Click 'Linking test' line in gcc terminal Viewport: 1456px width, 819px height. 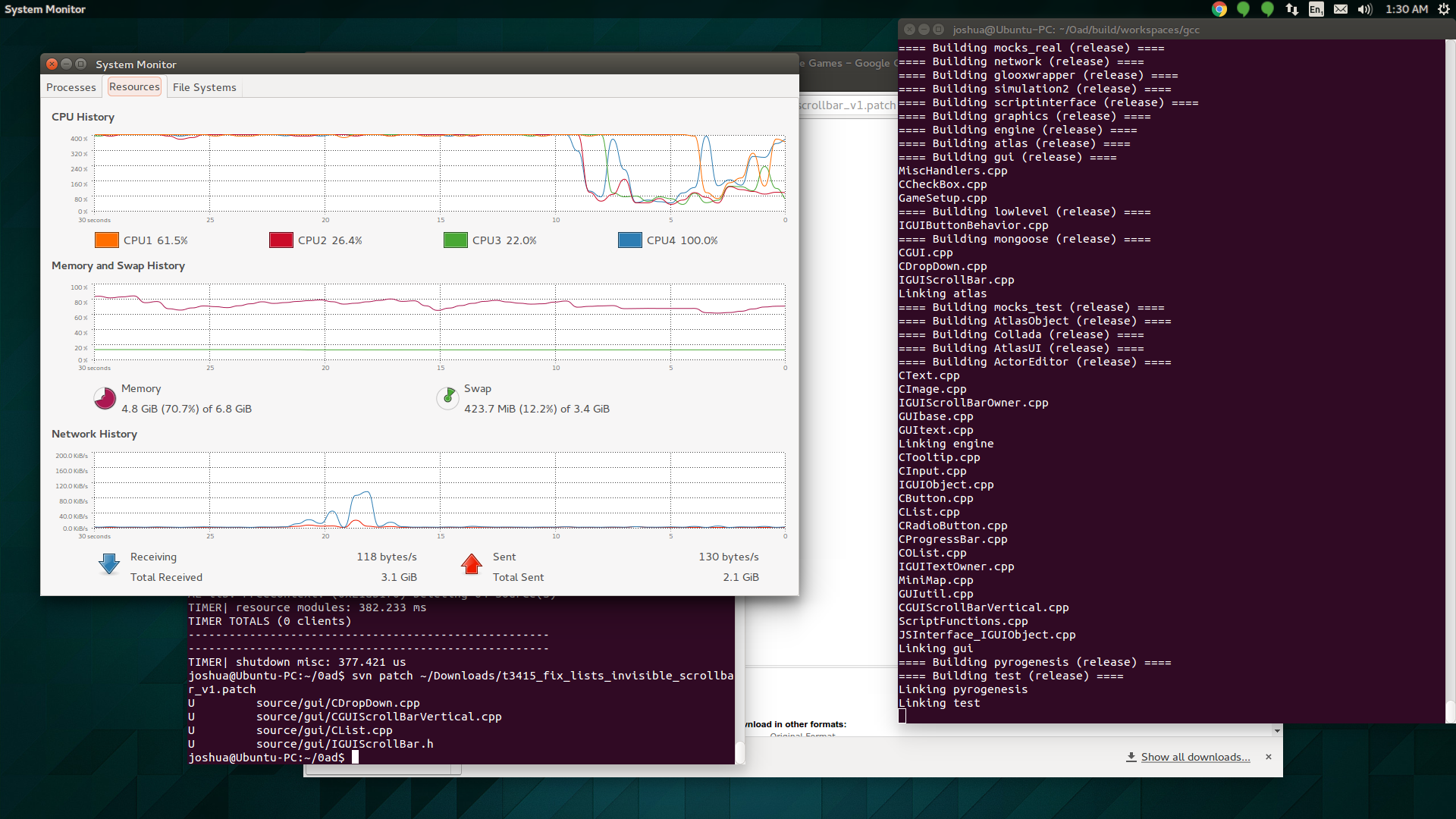pos(940,703)
